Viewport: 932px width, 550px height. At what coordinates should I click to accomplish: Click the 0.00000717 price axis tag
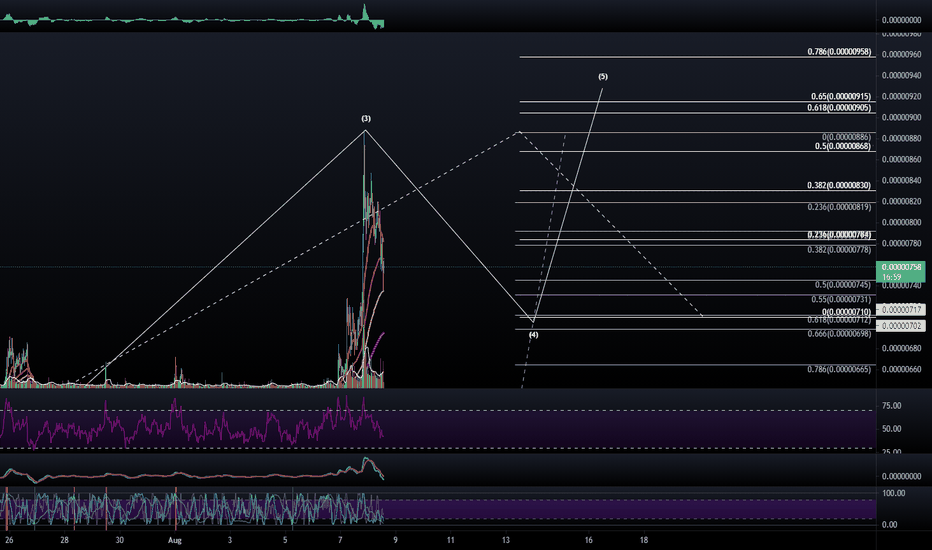[900, 310]
